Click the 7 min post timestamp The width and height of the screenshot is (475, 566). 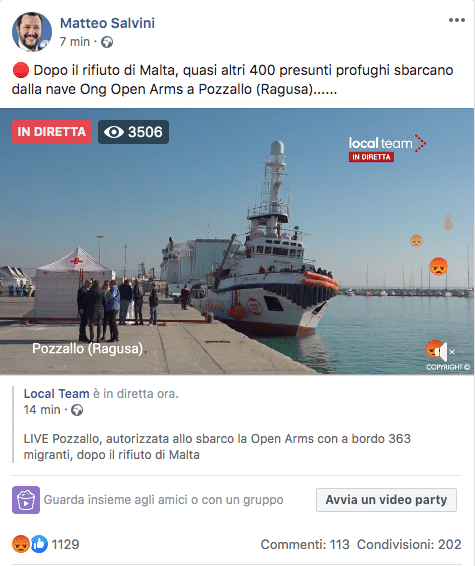[75, 42]
